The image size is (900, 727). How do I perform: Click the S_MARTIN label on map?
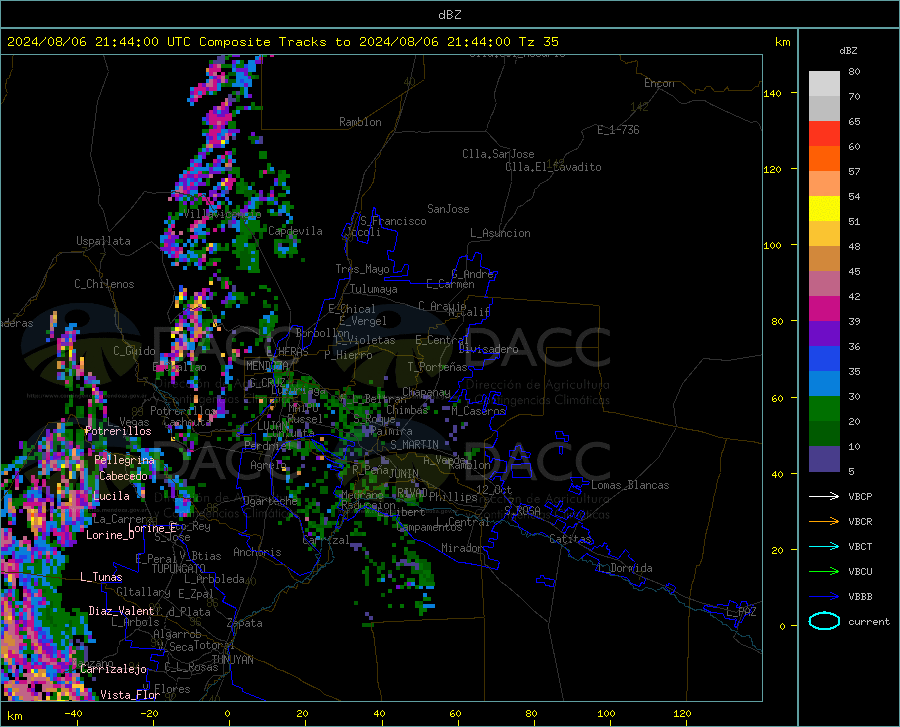click(x=414, y=445)
